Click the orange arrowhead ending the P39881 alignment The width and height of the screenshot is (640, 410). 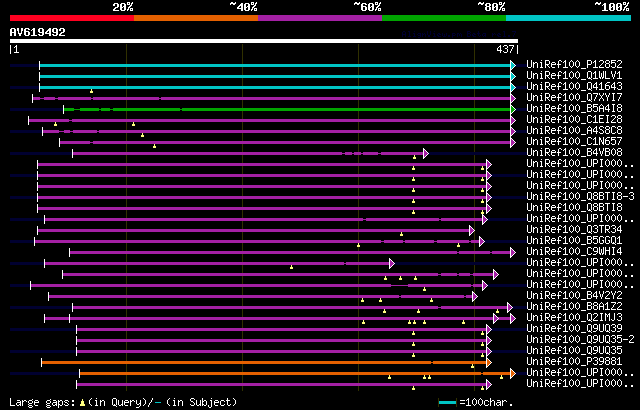(x=489, y=362)
